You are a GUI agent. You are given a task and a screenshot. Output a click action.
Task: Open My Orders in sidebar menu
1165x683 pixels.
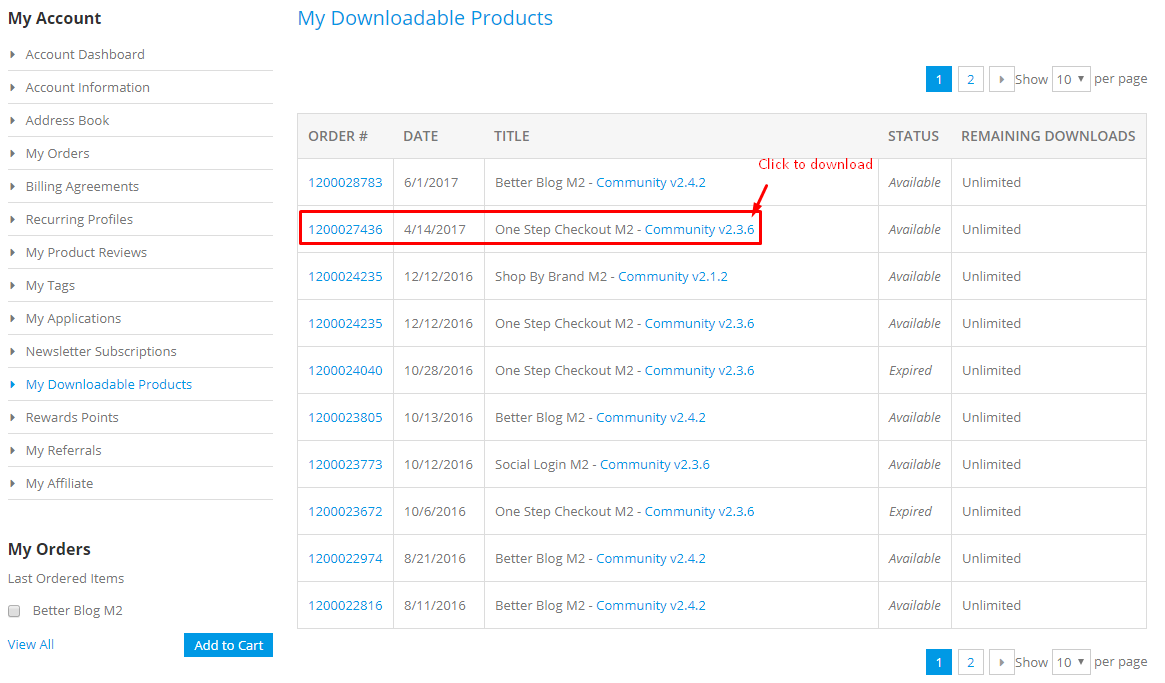point(57,153)
